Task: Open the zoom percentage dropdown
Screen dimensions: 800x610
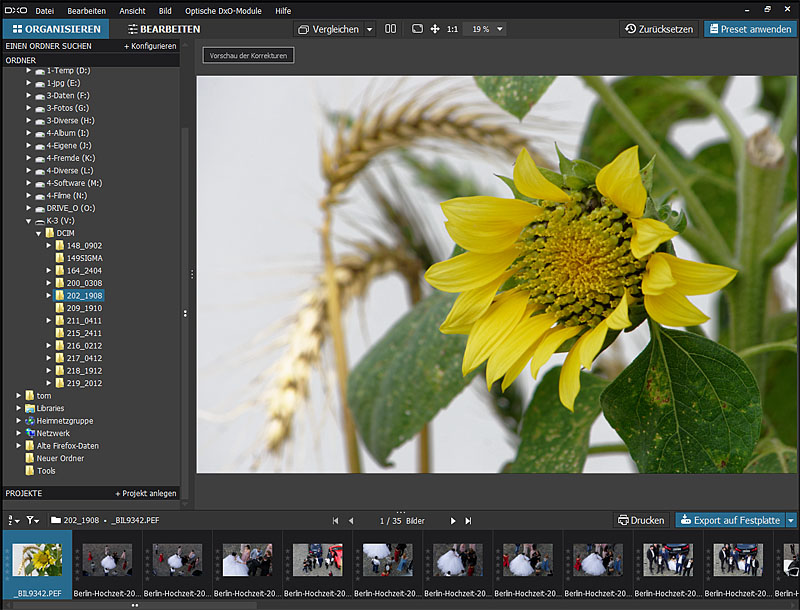Action: (x=498, y=29)
